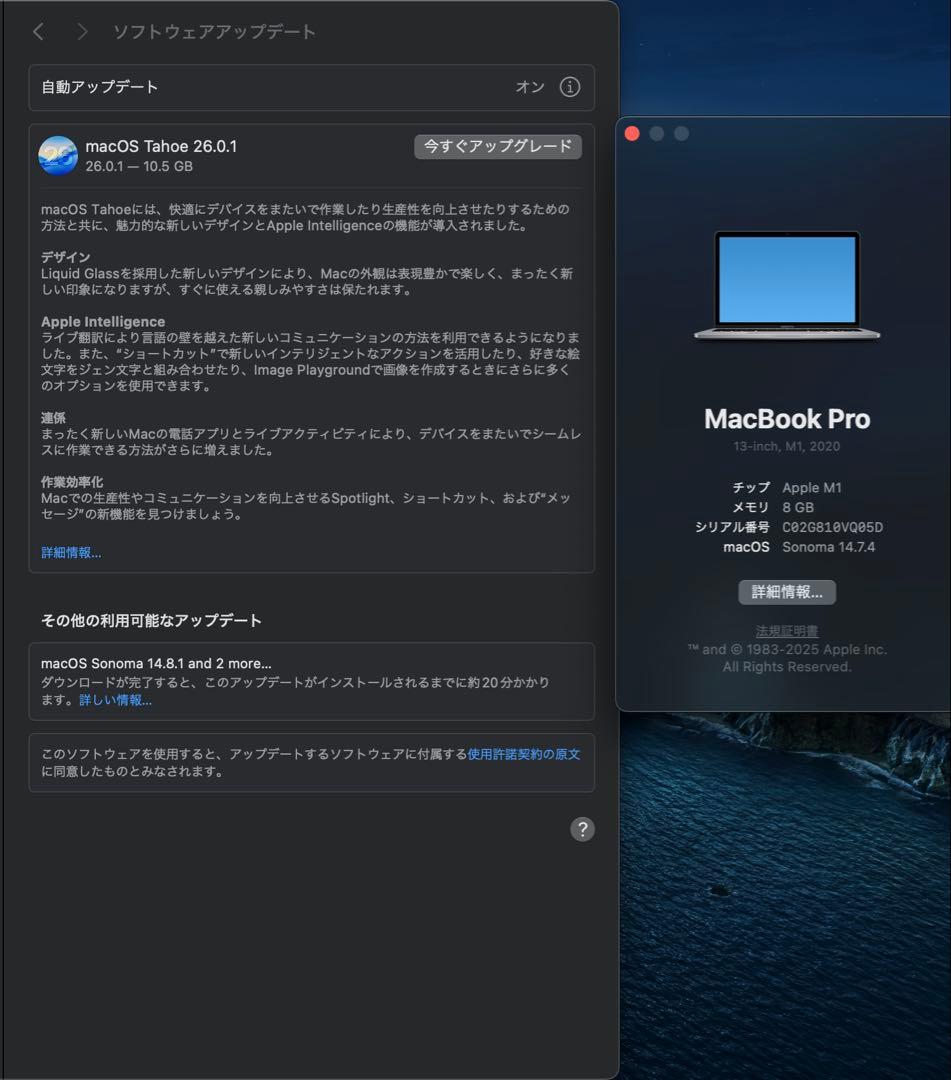Select the MacBook Pro laptop image
This screenshot has width=951, height=1080.
click(786, 283)
